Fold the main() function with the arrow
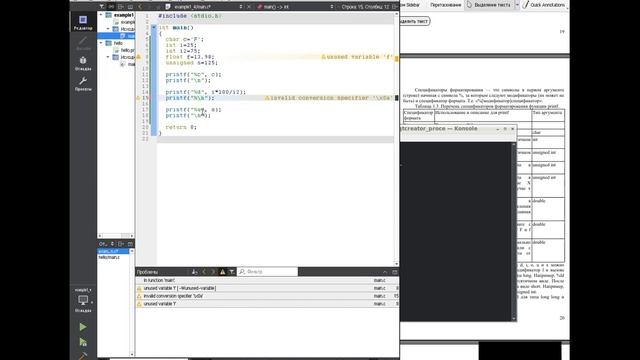The image size is (640, 360). pyautogui.click(x=154, y=27)
